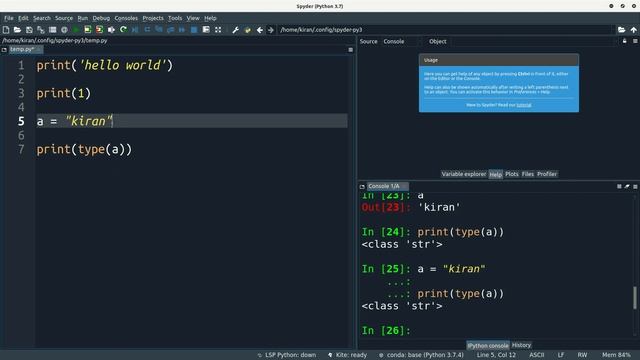Click the Kite: ready status entry
The image size is (640, 360).
(347, 355)
